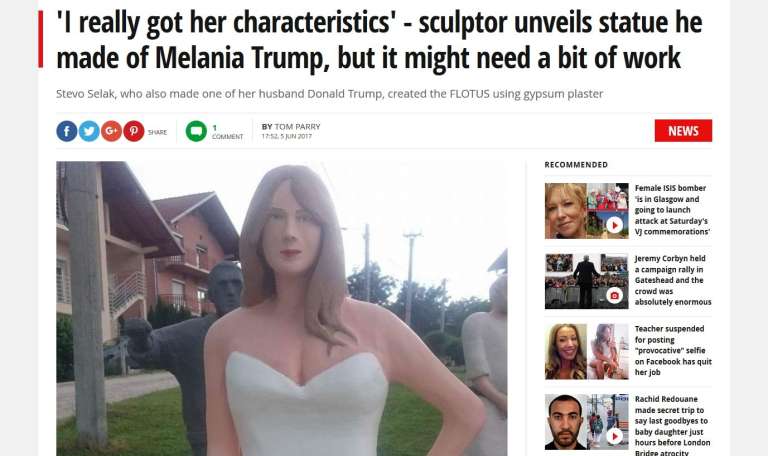The width and height of the screenshot is (768, 456).
Task: Open comments via green speech bubble icon
Action: click(x=196, y=131)
